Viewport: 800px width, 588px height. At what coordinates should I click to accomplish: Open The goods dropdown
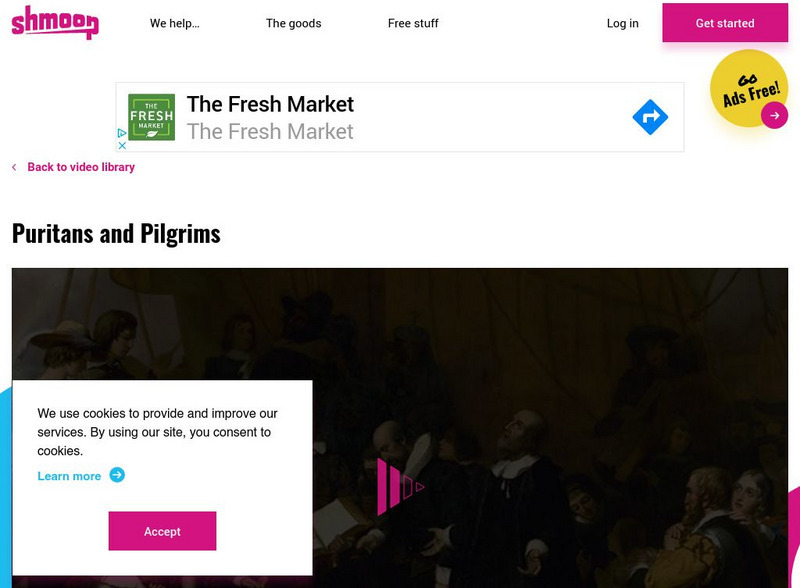click(293, 23)
